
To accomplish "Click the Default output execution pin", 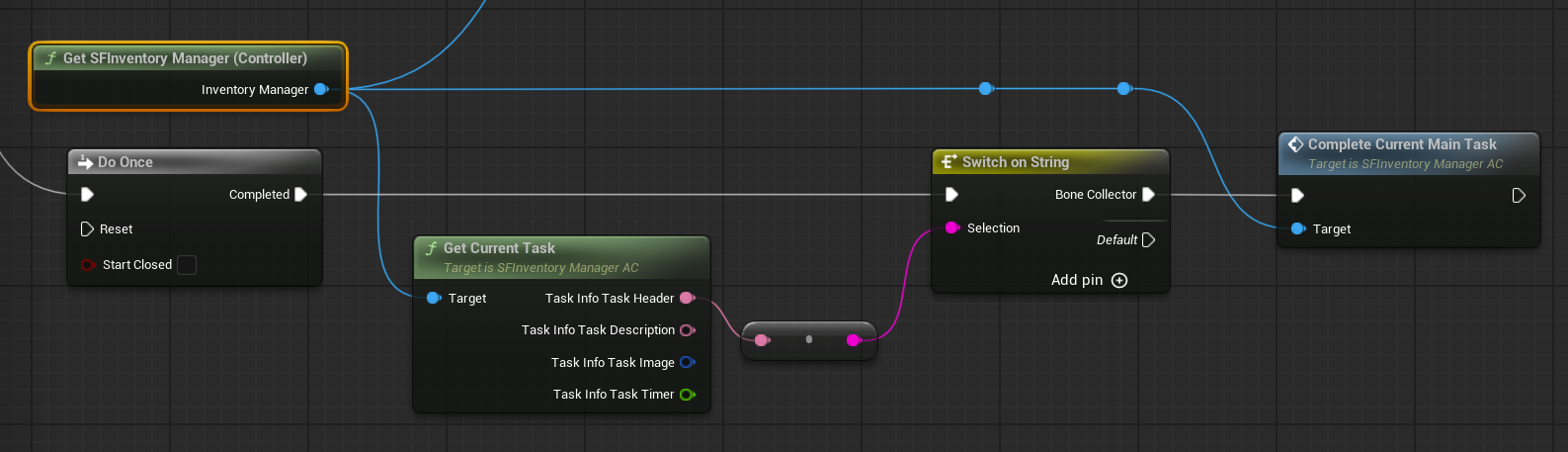I will [1148, 240].
